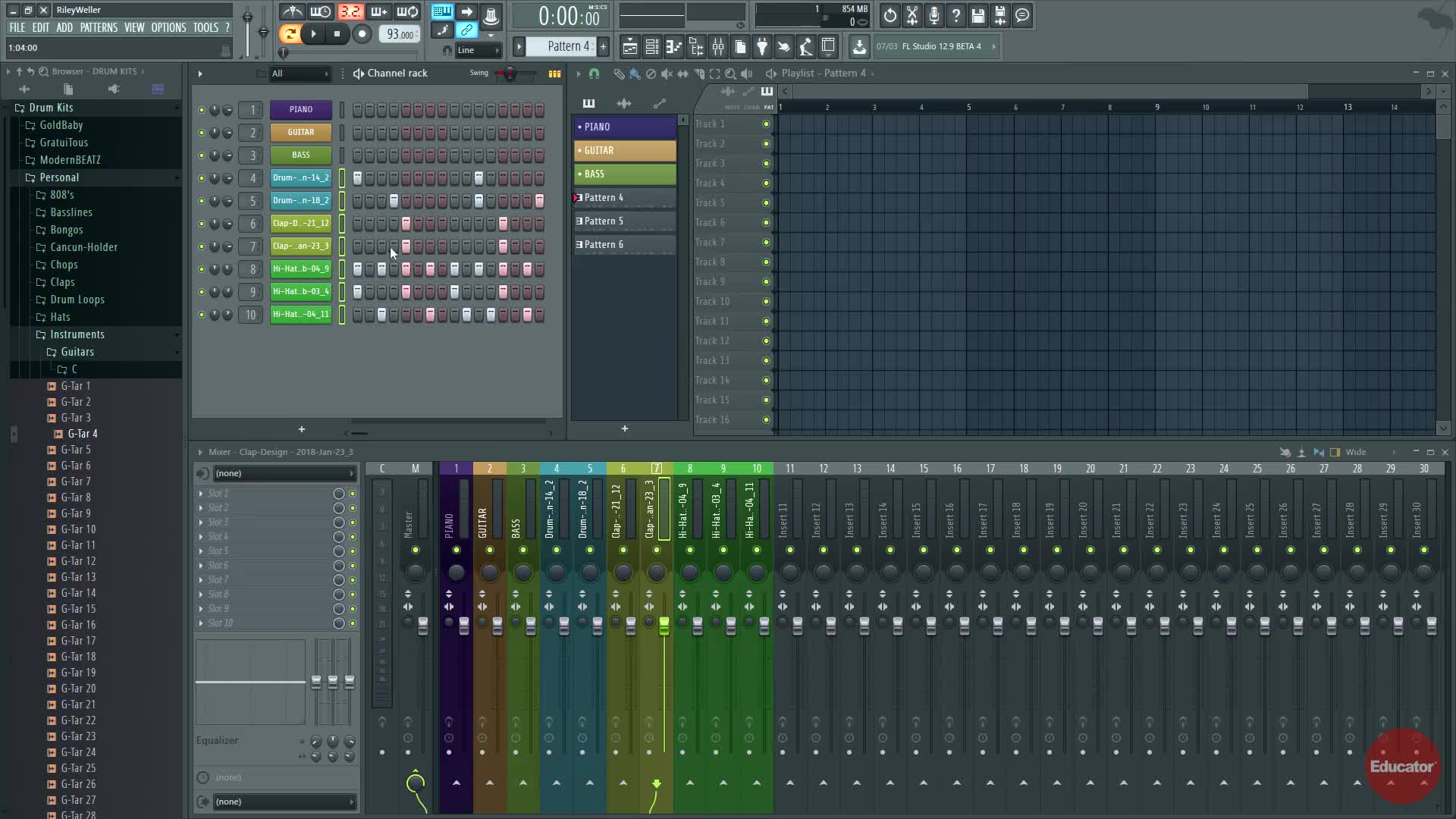Toggle first step of Hi-Hat channel 10

pos(357,315)
